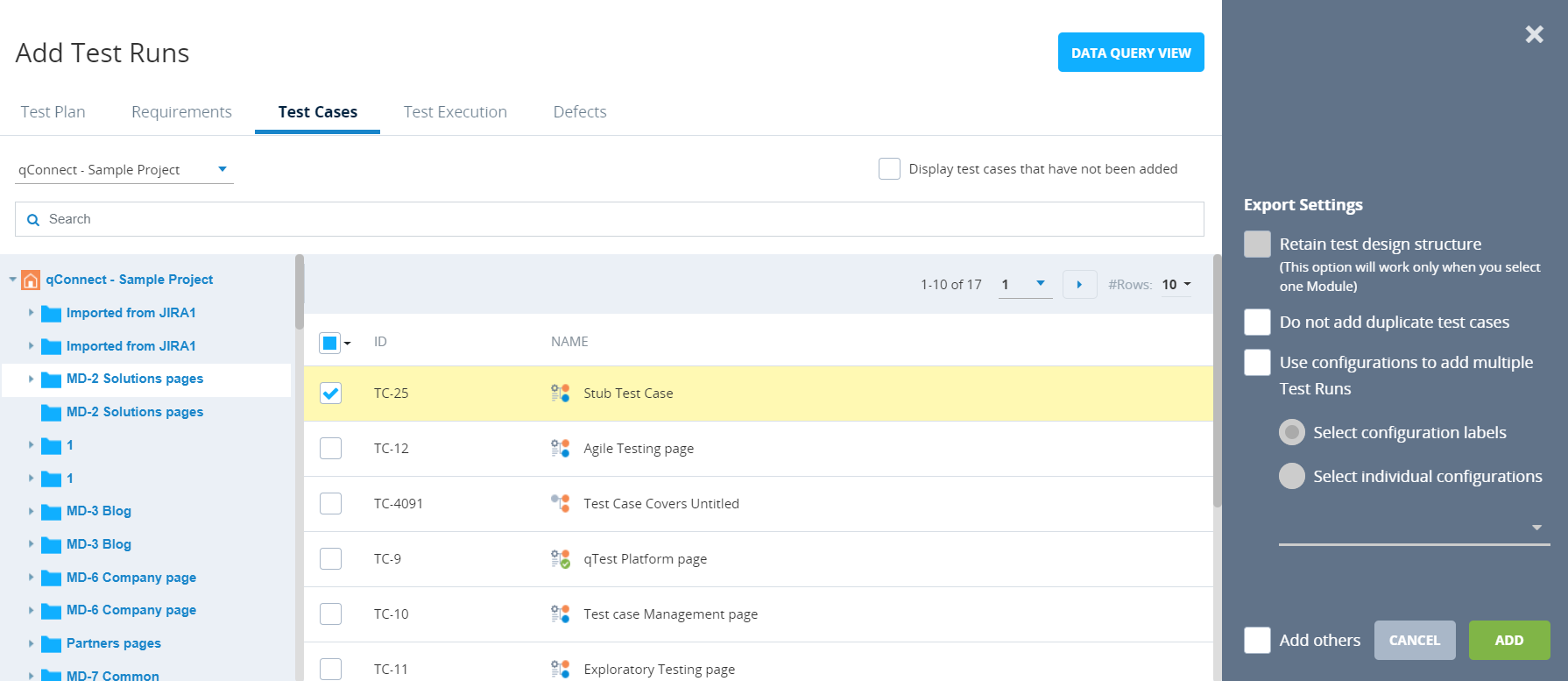Uncheck the TC-25 row checkbox
This screenshot has width=1568, height=681.
tap(330, 394)
